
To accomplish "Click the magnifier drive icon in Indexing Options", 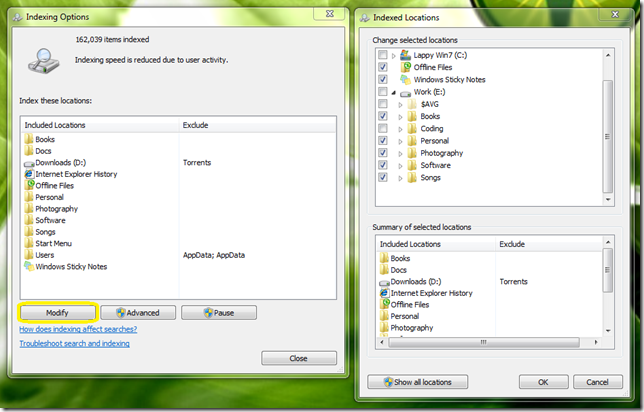I will (x=44, y=61).
